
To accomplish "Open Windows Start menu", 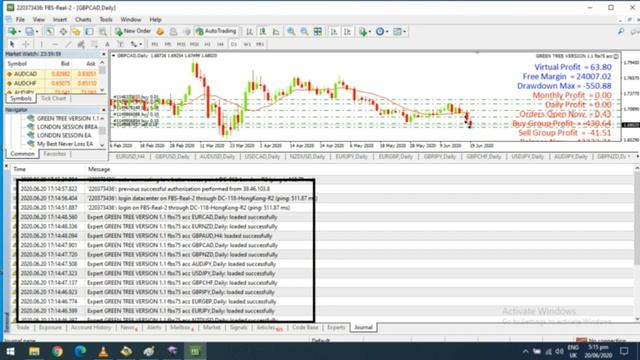I will click(x=11, y=351).
